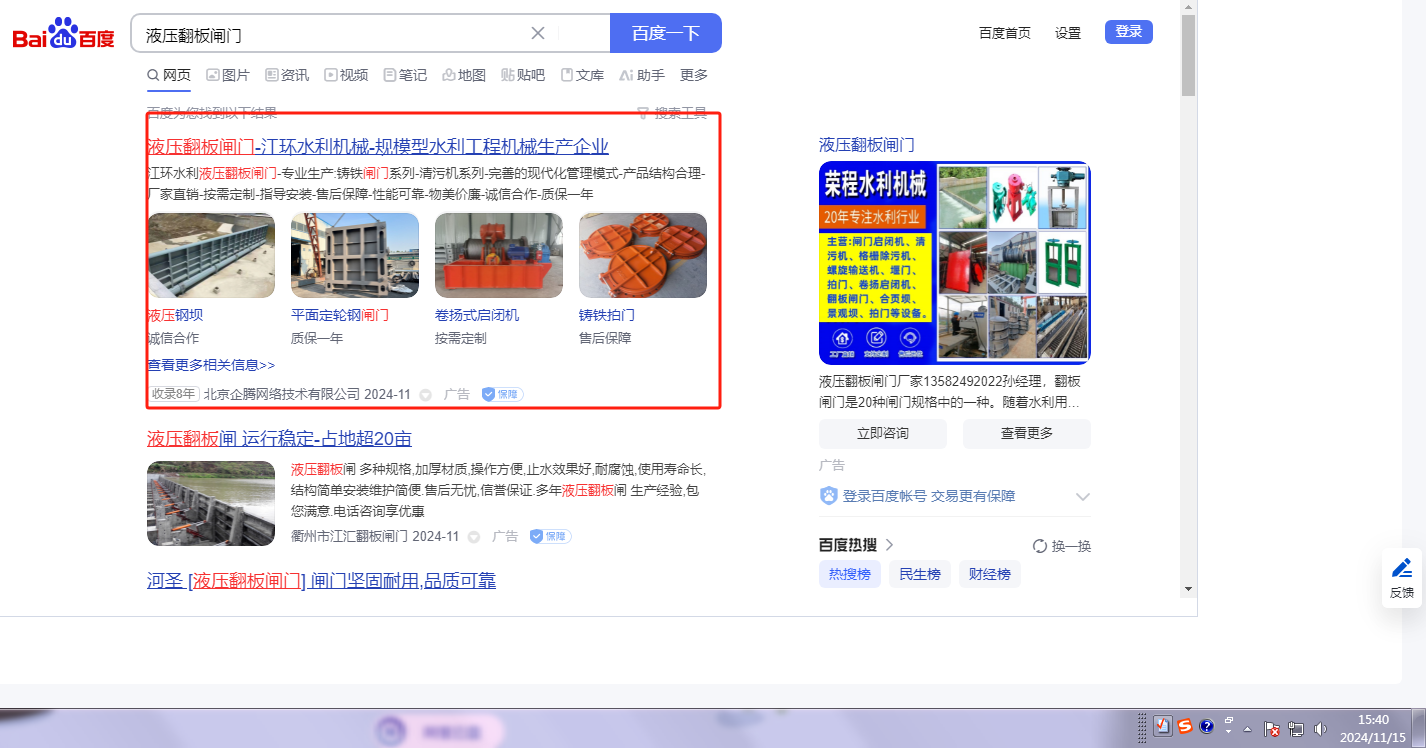Image resolution: width=1426 pixels, height=748 pixels.
Task: Open the 铸铁拍门 thumbnail image
Action: click(x=643, y=255)
